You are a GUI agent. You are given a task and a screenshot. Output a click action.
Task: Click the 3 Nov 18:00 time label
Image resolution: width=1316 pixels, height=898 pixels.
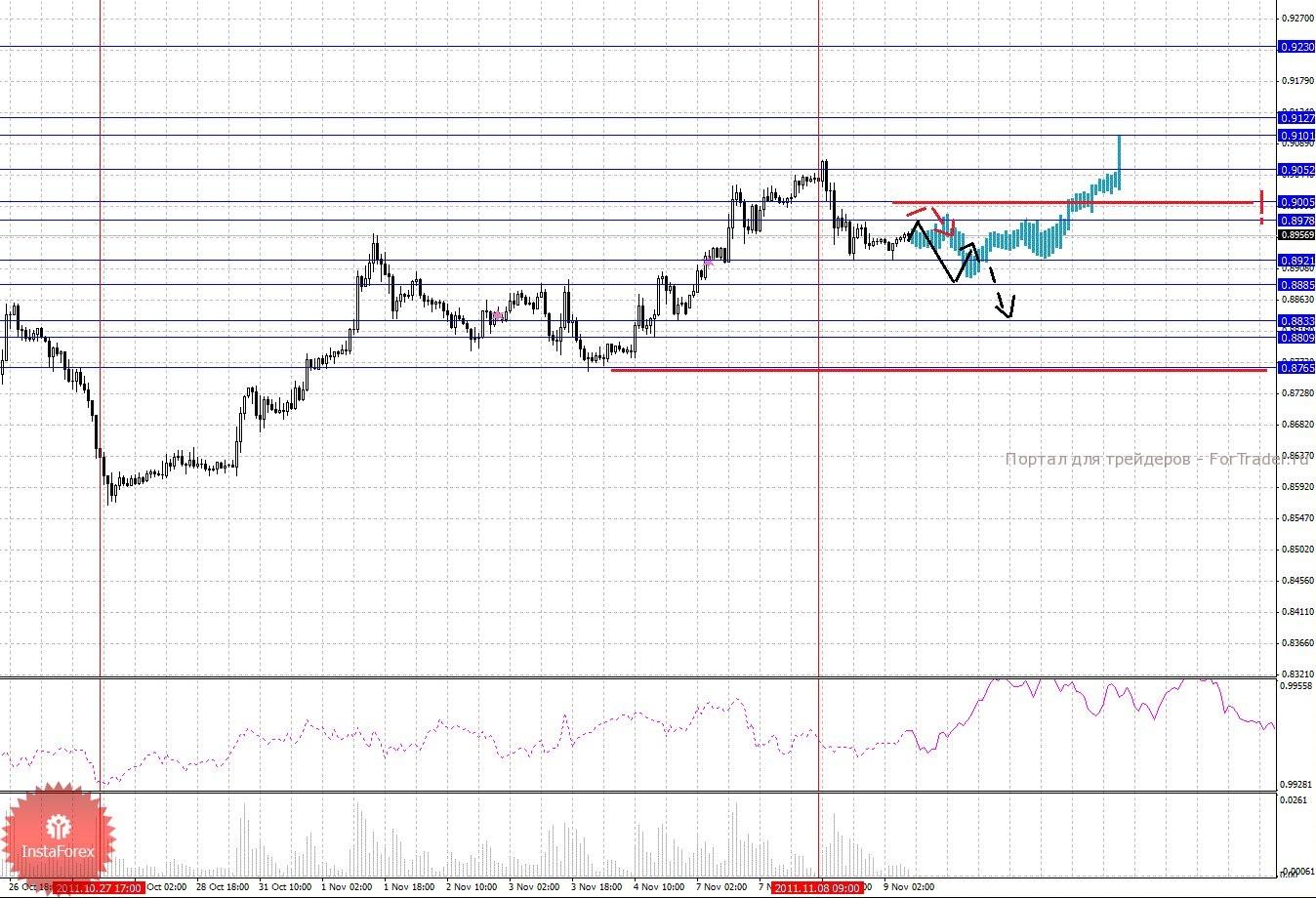point(598,888)
